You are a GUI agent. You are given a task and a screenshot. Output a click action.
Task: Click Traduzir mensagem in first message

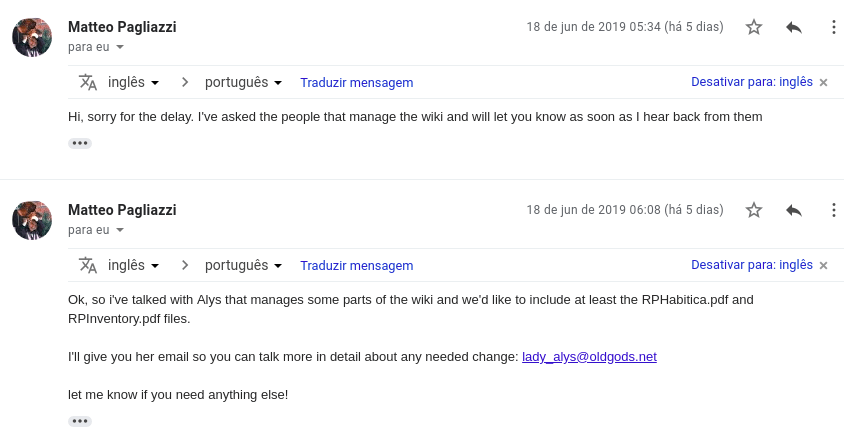coord(357,82)
